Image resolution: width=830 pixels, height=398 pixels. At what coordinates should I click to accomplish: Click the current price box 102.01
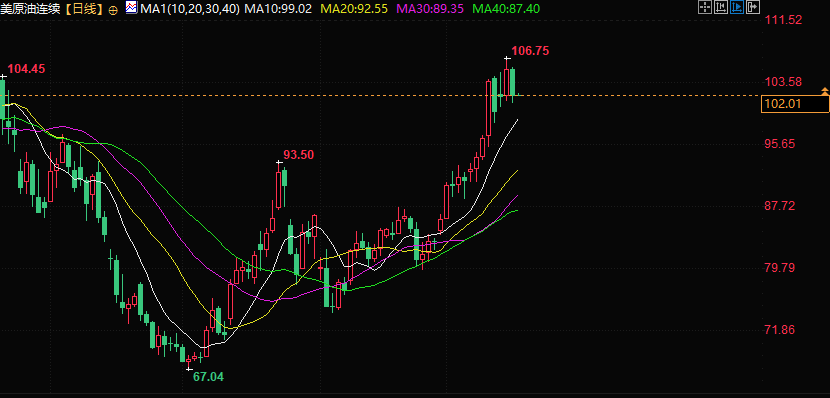pos(795,104)
